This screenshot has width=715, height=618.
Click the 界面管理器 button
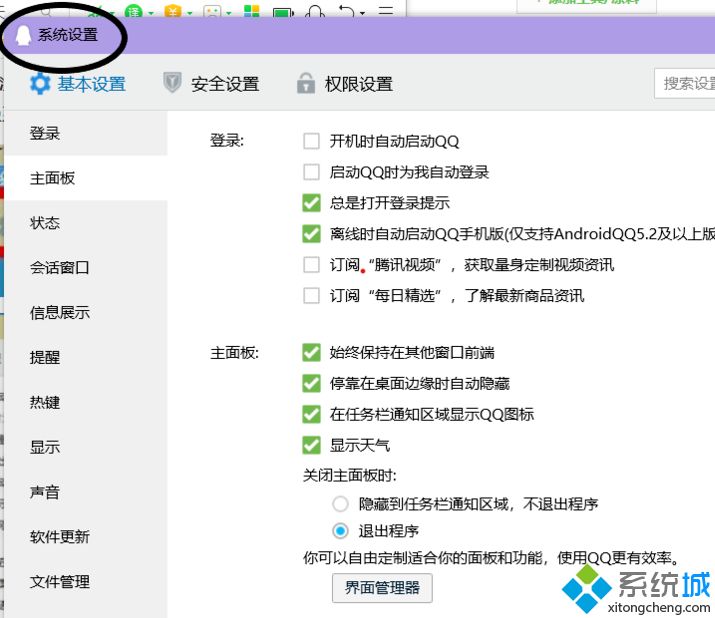tap(382, 588)
